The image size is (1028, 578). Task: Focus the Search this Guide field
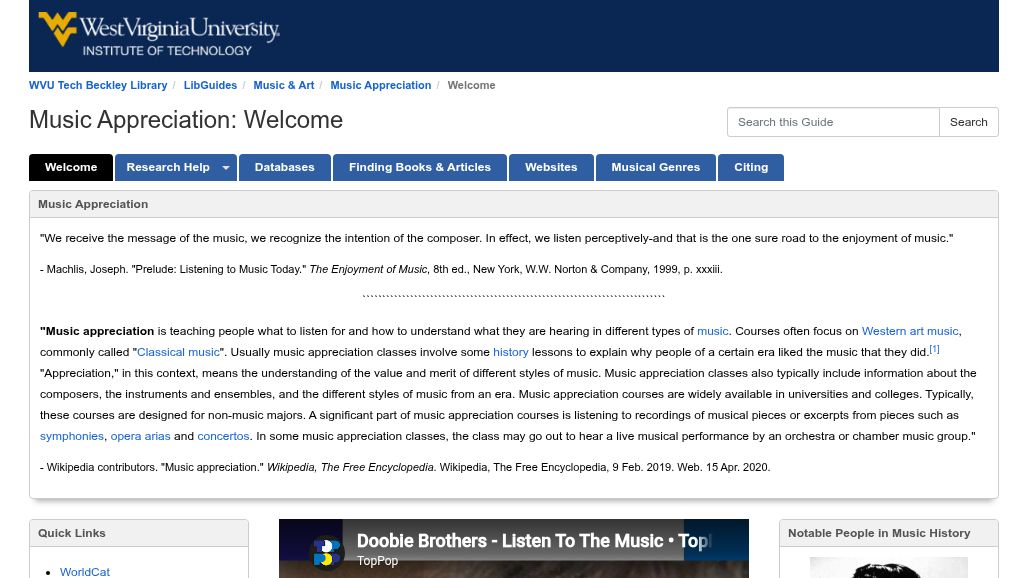tap(833, 122)
